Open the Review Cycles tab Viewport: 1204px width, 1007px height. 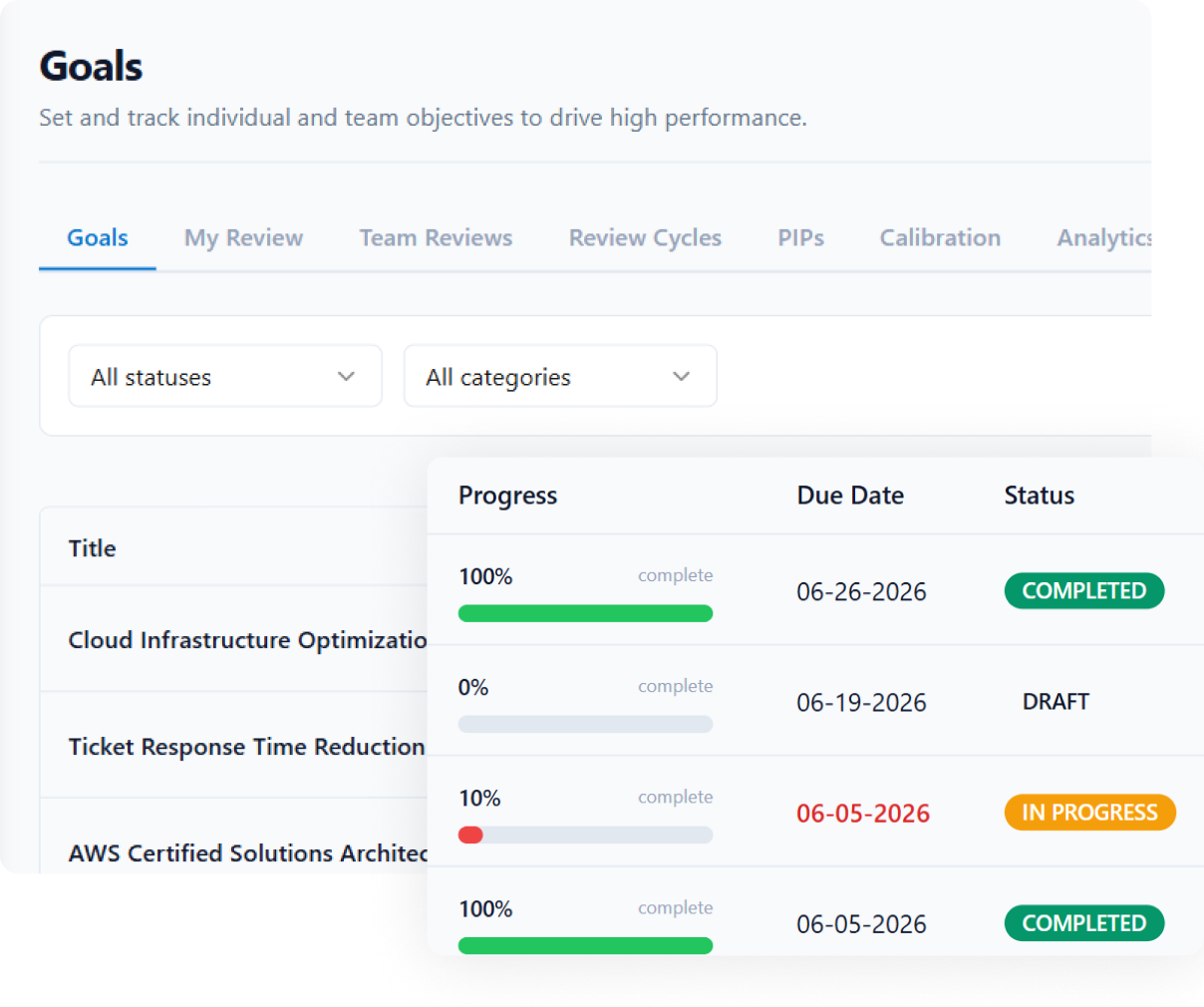pos(645,238)
